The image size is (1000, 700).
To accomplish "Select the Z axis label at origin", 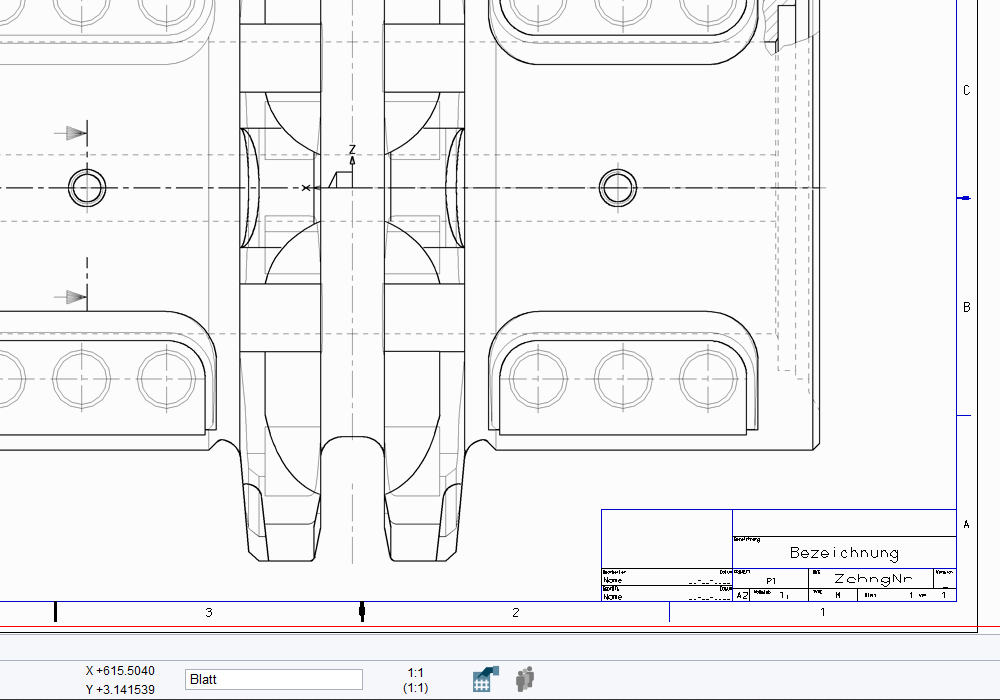I will tap(352, 149).
